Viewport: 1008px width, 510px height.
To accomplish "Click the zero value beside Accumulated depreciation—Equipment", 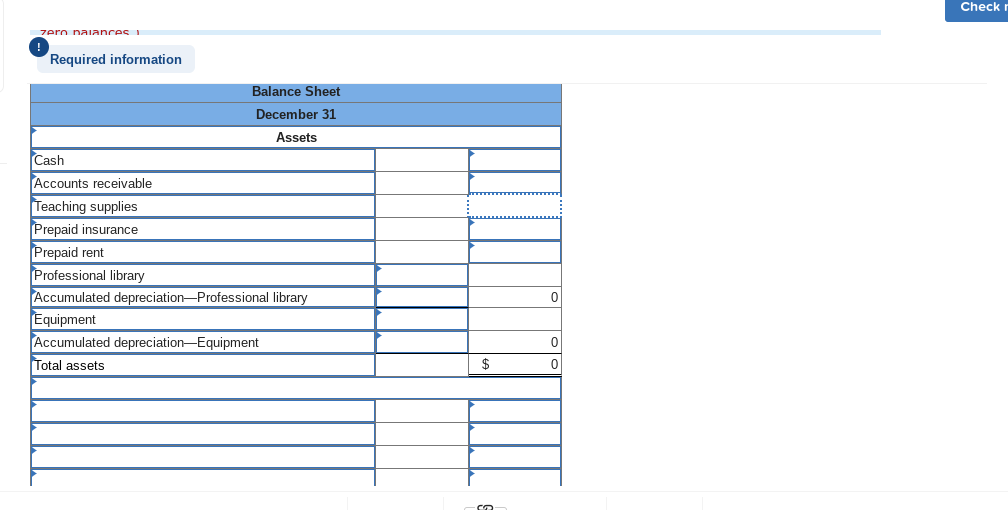I will tap(515, 342).
